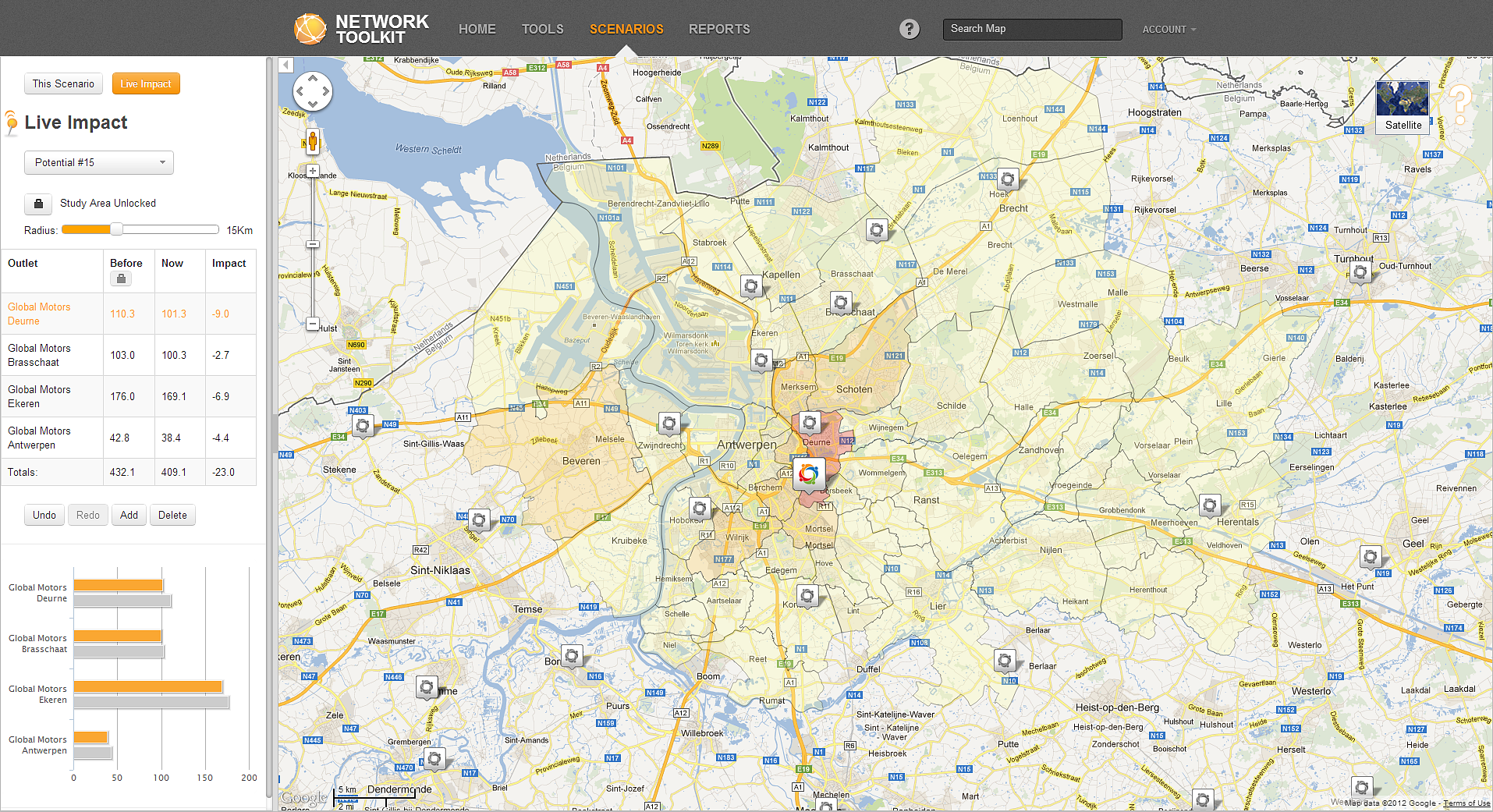Click the Radius slider handle
The width and height of the screenshot is (1493, 812).
[x=116, y=229]
